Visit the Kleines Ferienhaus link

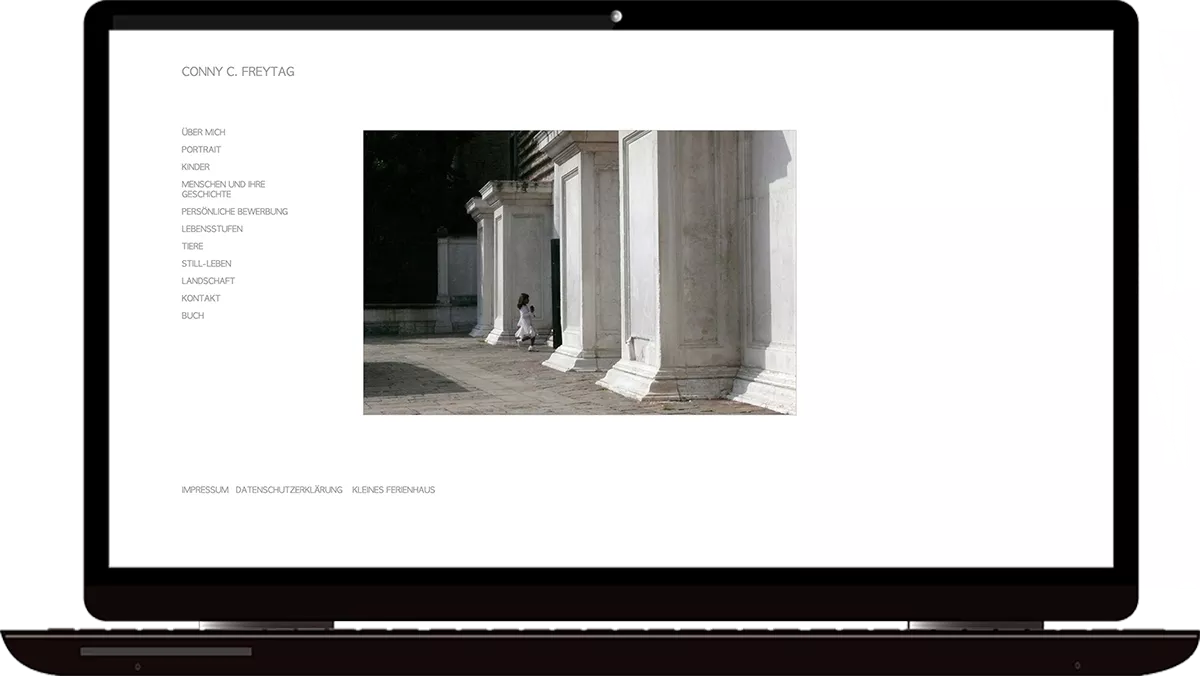(x=393, y=490)
